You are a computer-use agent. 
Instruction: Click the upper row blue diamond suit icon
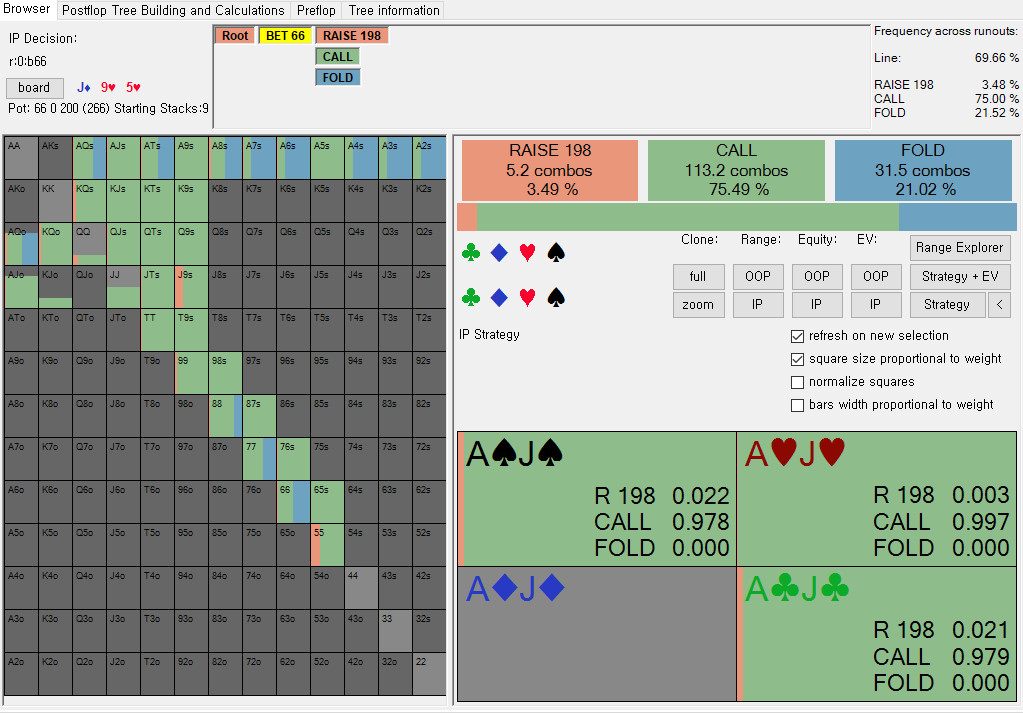pos(499,253)
